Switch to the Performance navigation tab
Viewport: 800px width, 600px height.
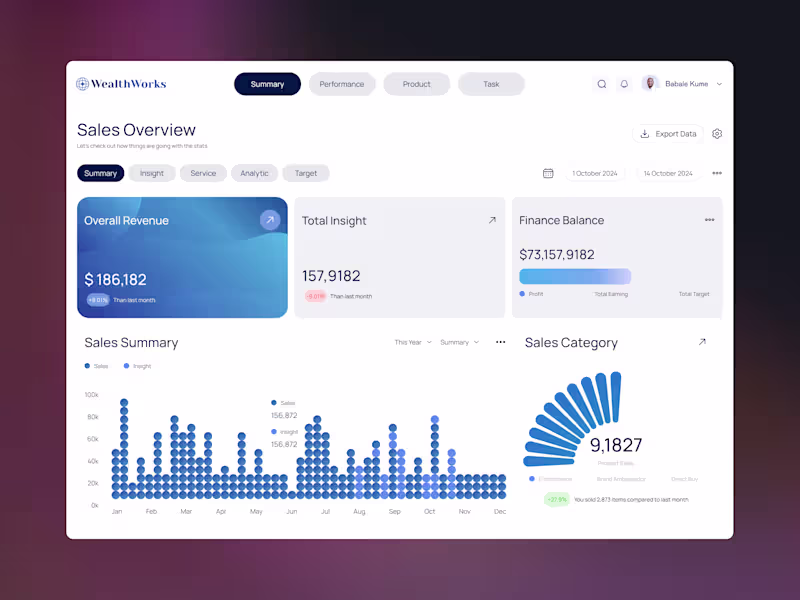pos(342,84)
